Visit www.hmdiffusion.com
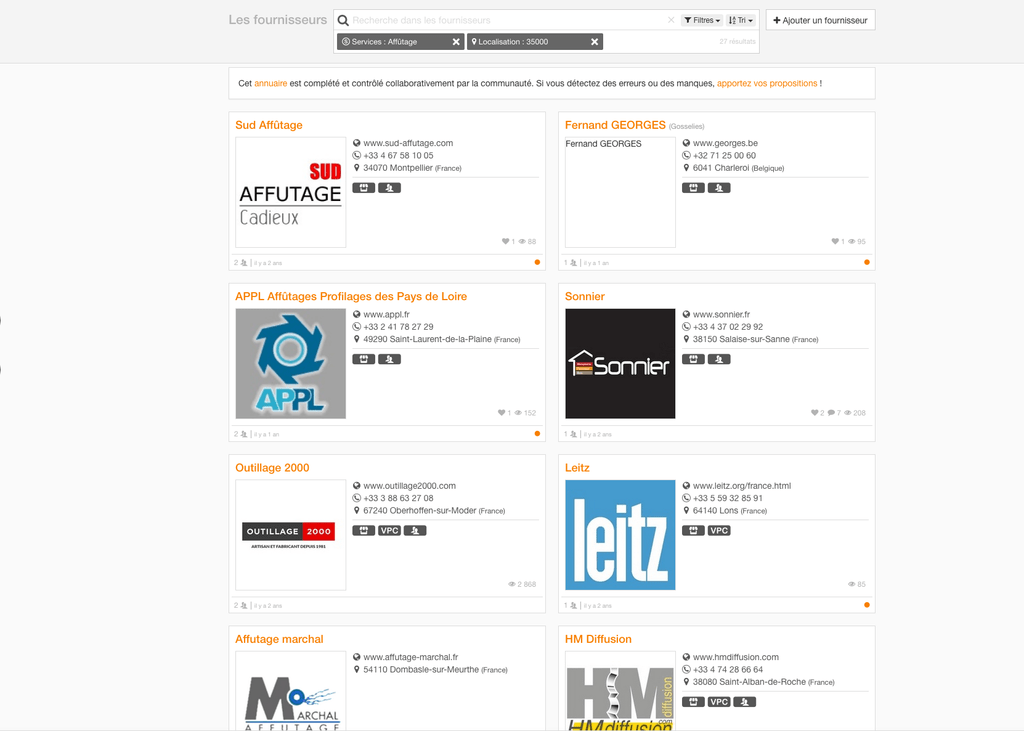 point(736,657)
